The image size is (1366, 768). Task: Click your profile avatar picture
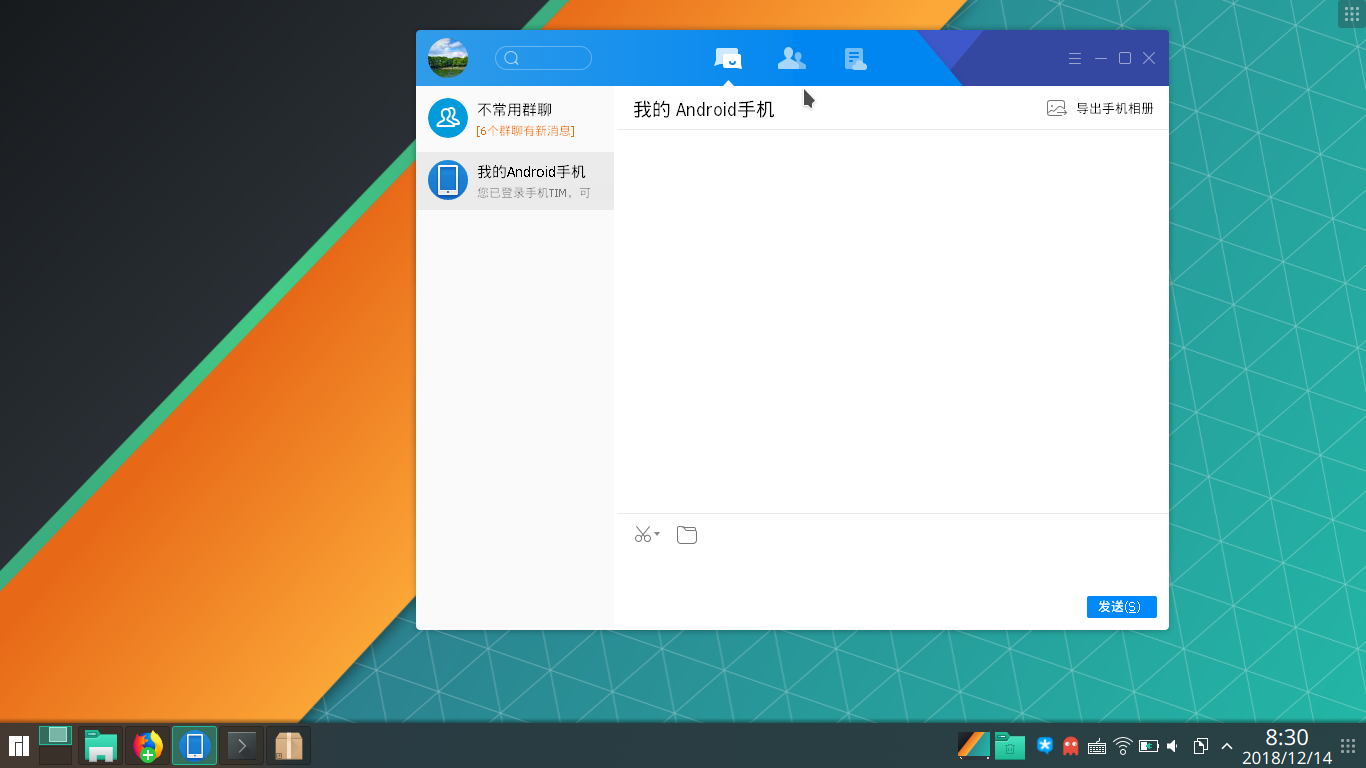447,57
